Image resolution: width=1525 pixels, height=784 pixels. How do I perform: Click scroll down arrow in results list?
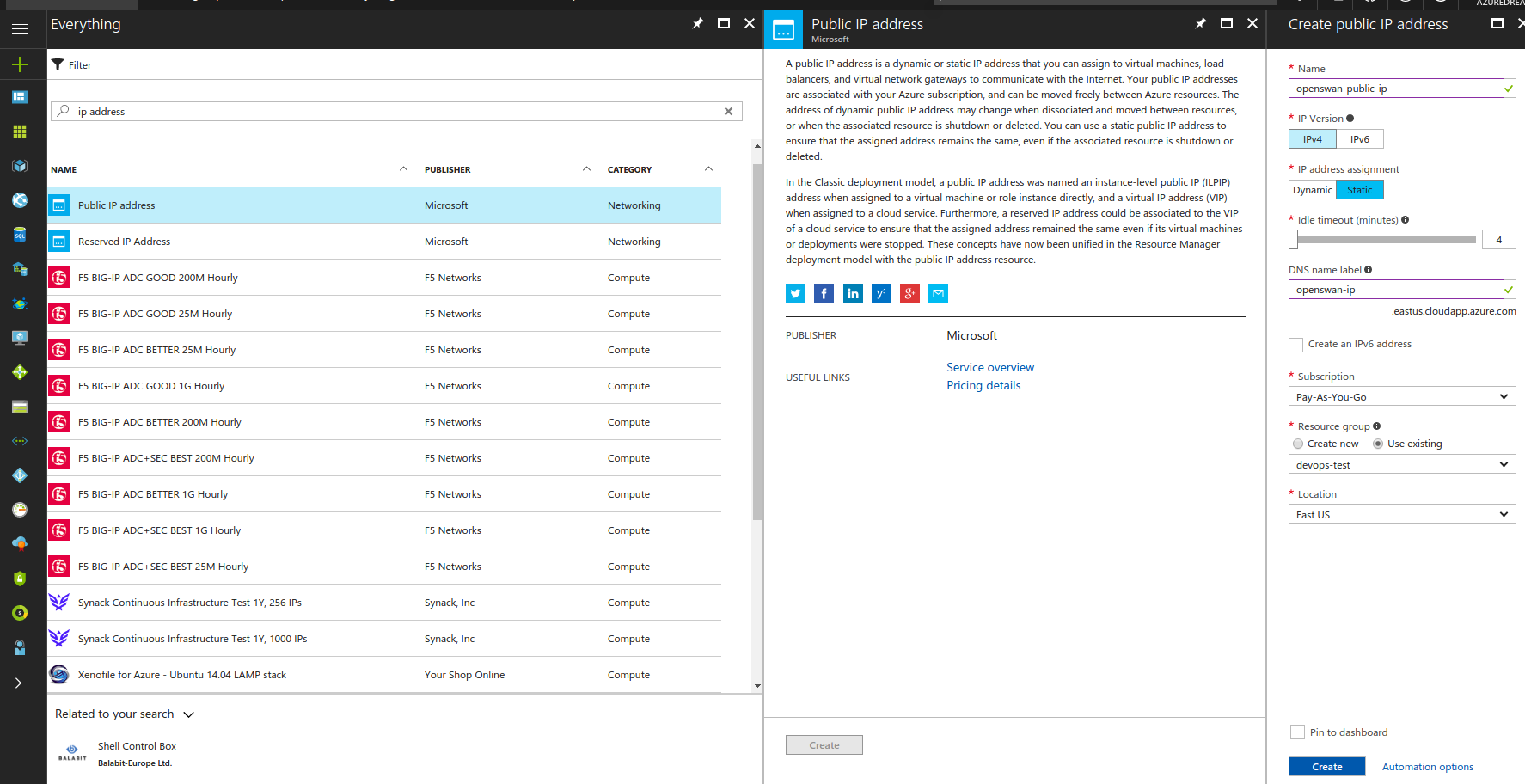pyautogui.click(x=757, y=686)
